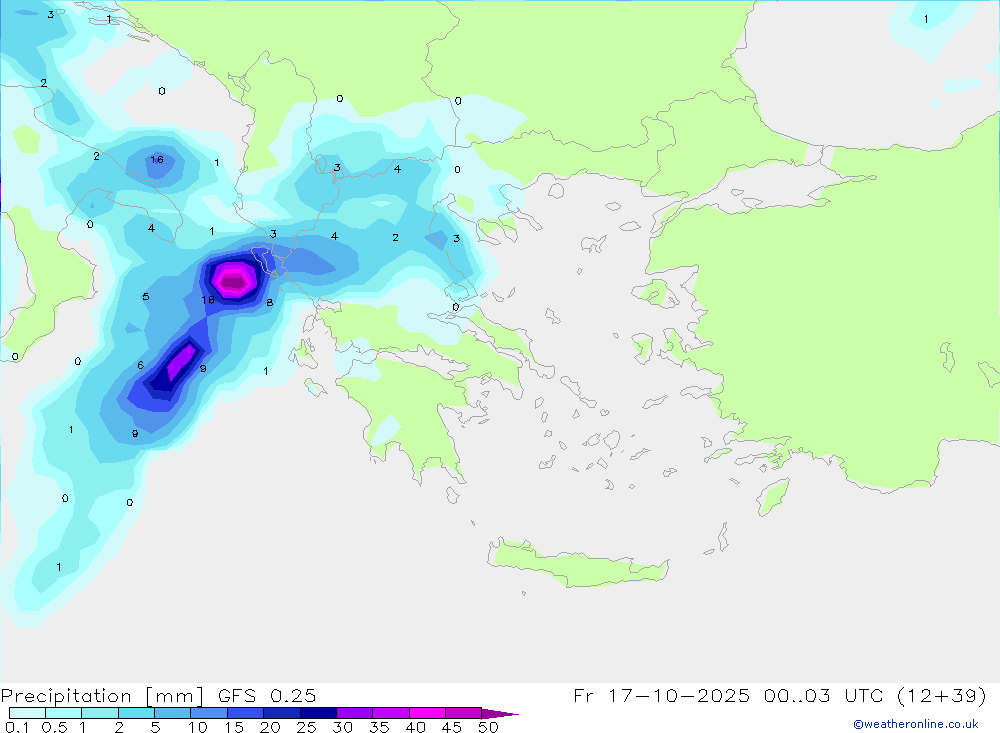The width and height of the screenshot is (1000, 733).
Task: Select the 30–35 mm violet legend swatch
Action: [354, 713]
